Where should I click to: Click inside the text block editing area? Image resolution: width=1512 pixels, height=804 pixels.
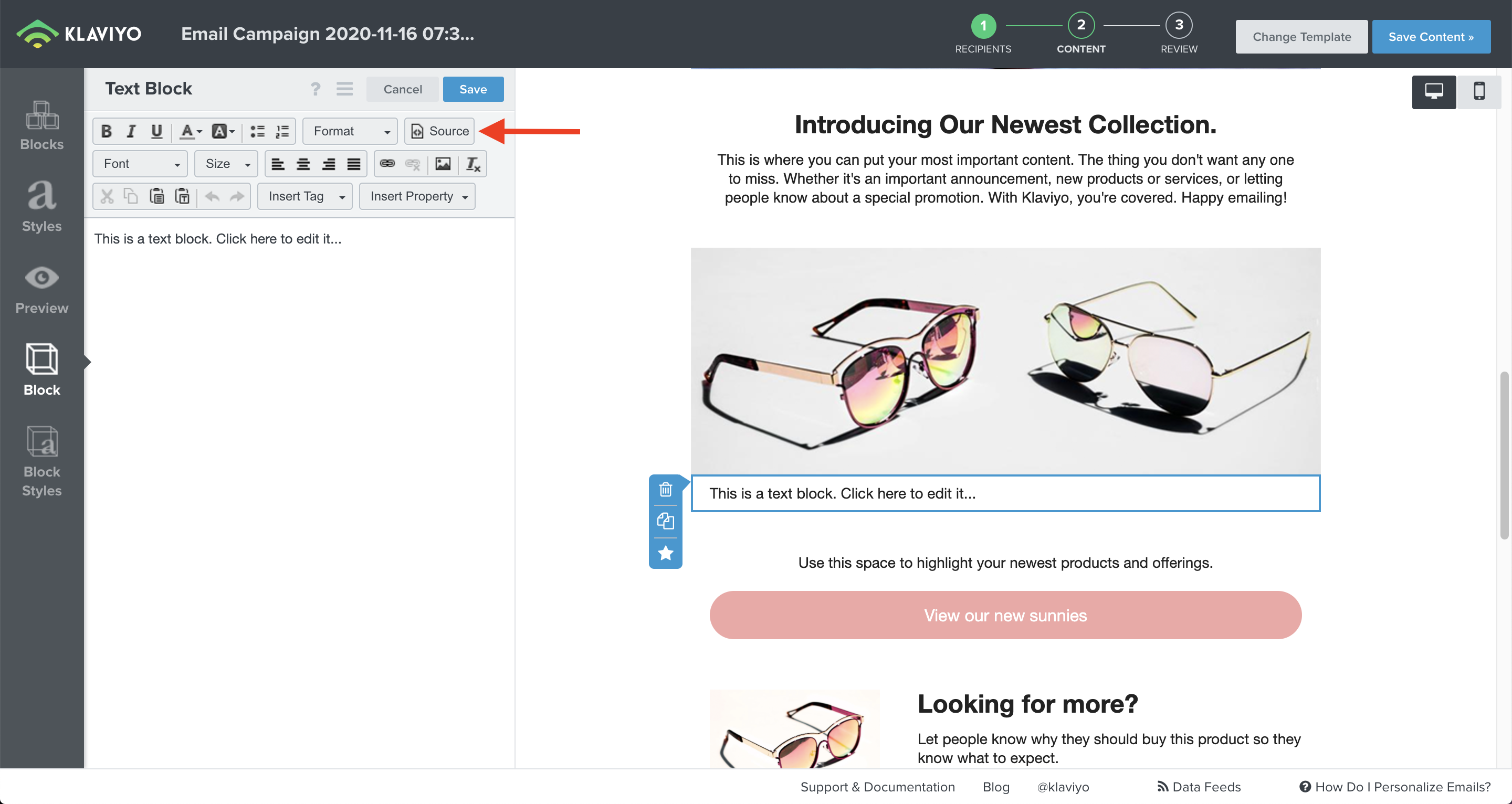pos(299,411)
